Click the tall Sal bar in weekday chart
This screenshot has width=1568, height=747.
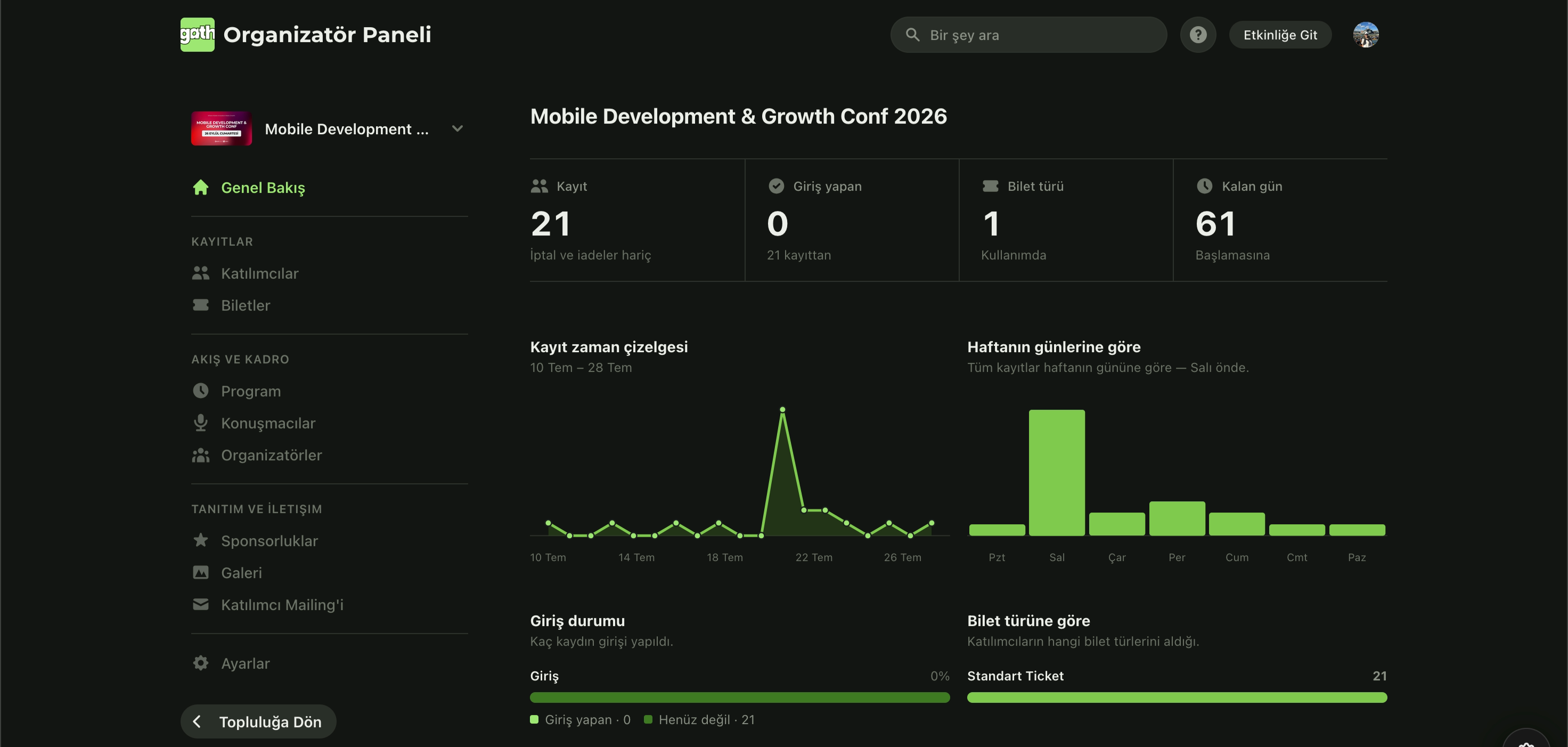(1057, 473)
